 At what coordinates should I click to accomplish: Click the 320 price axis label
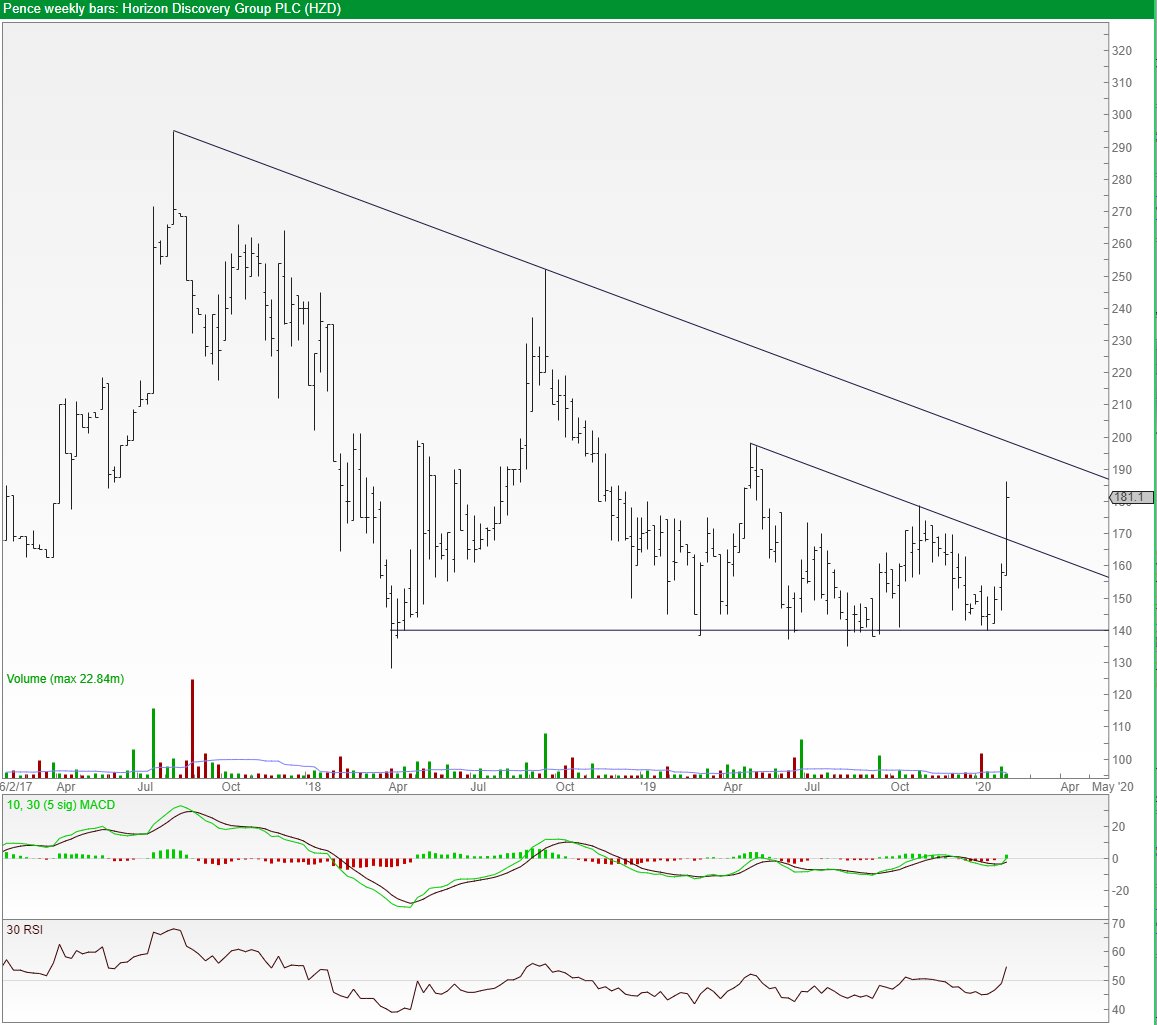[x=1122, y=51]
